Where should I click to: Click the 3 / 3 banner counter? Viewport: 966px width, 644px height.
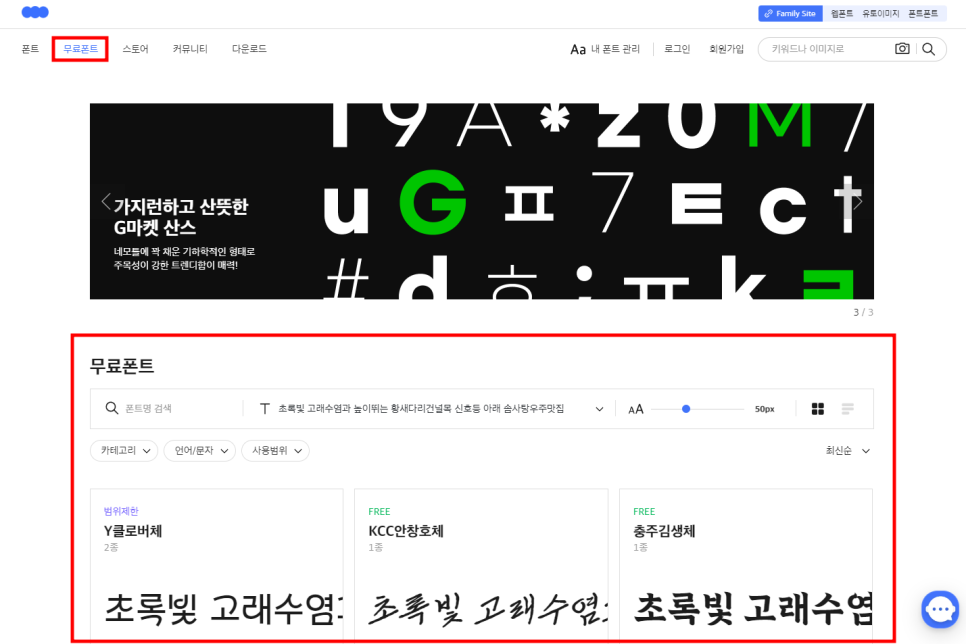click(x=863, y=312)
